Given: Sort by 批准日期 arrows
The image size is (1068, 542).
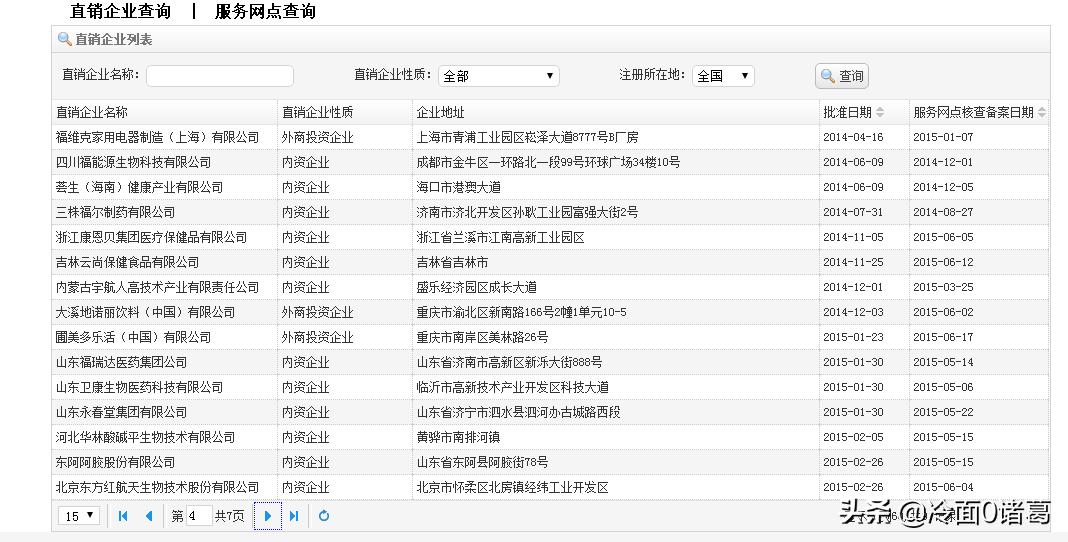Looking at the screenshot, I should tap(880, 112).
